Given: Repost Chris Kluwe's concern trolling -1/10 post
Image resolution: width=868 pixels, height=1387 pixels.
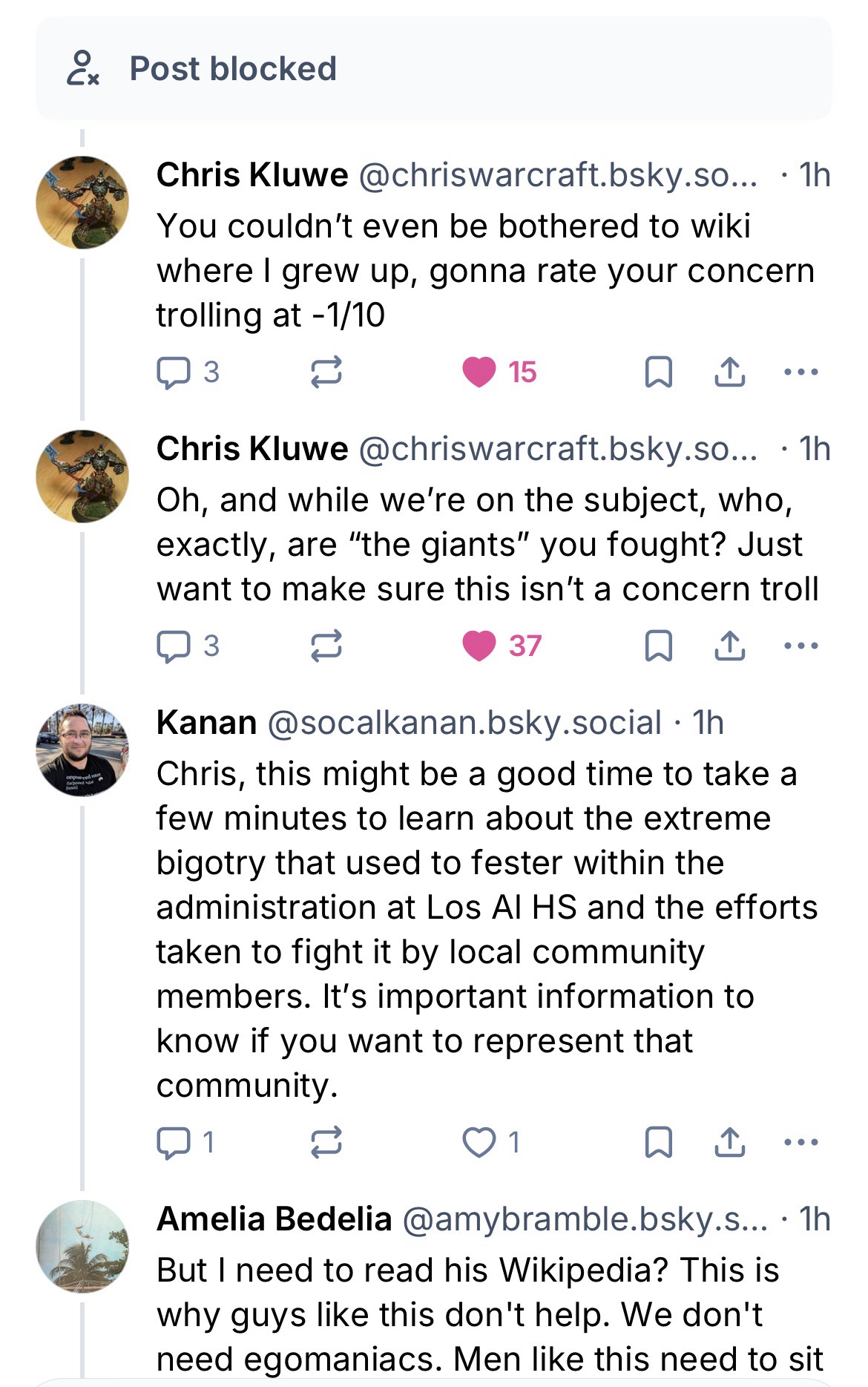Looking at the screenshot, I should 326,373.
